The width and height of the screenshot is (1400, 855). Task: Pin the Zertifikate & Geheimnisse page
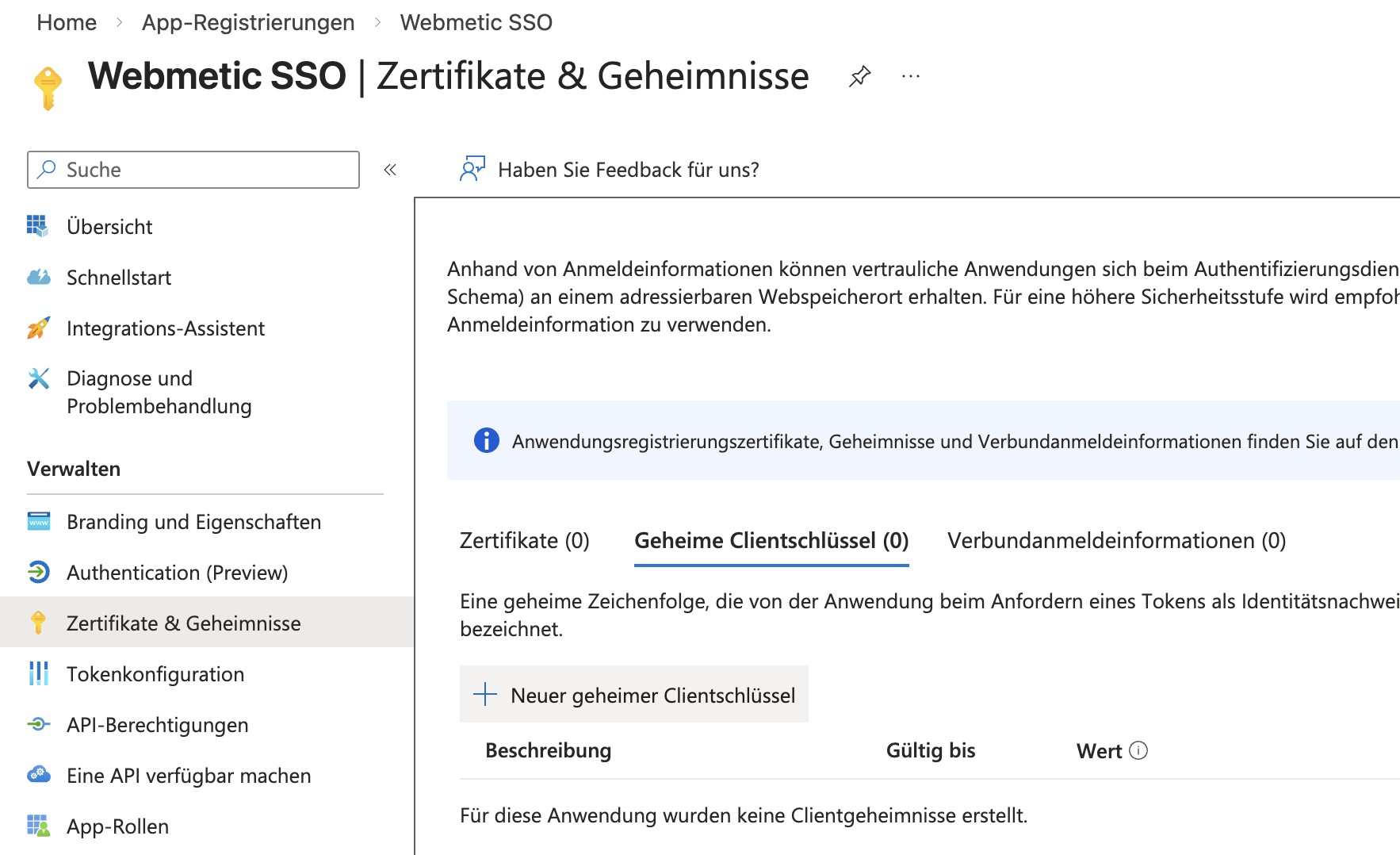859,76
